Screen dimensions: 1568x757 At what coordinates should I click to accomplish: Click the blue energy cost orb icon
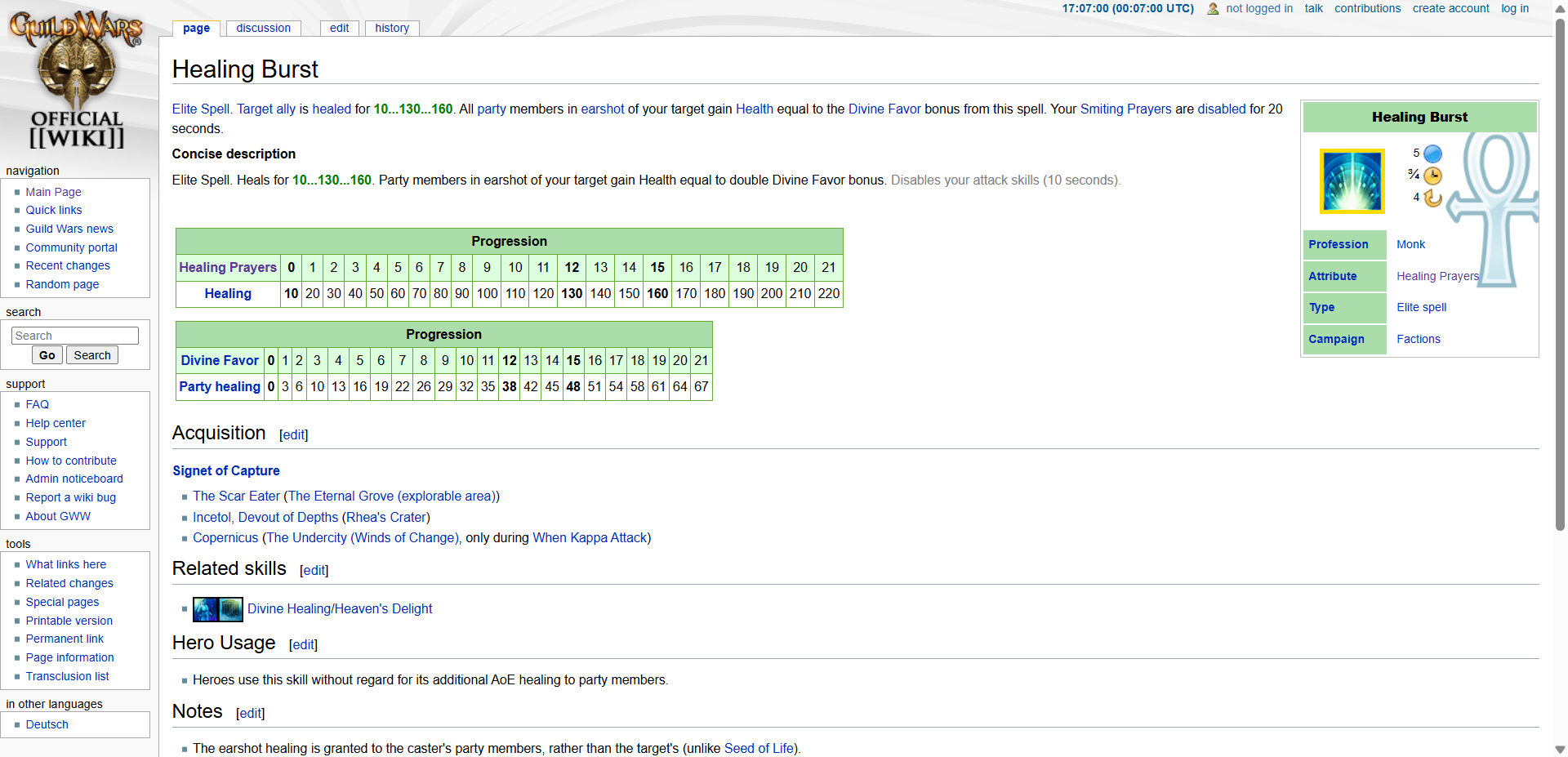tap(1432, 154)
